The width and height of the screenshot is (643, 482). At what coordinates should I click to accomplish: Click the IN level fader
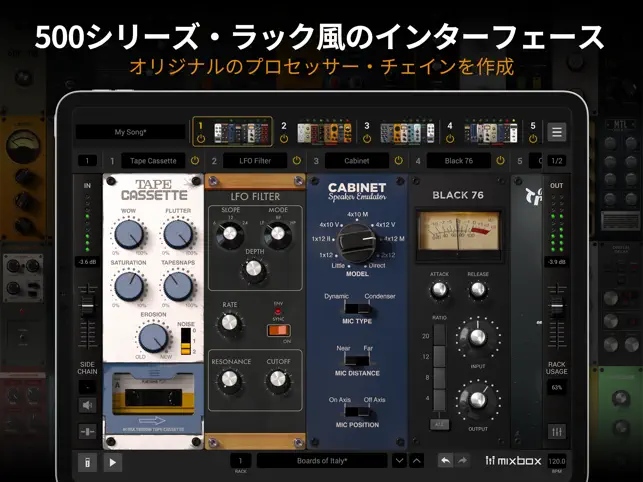(x=87, y=305)
